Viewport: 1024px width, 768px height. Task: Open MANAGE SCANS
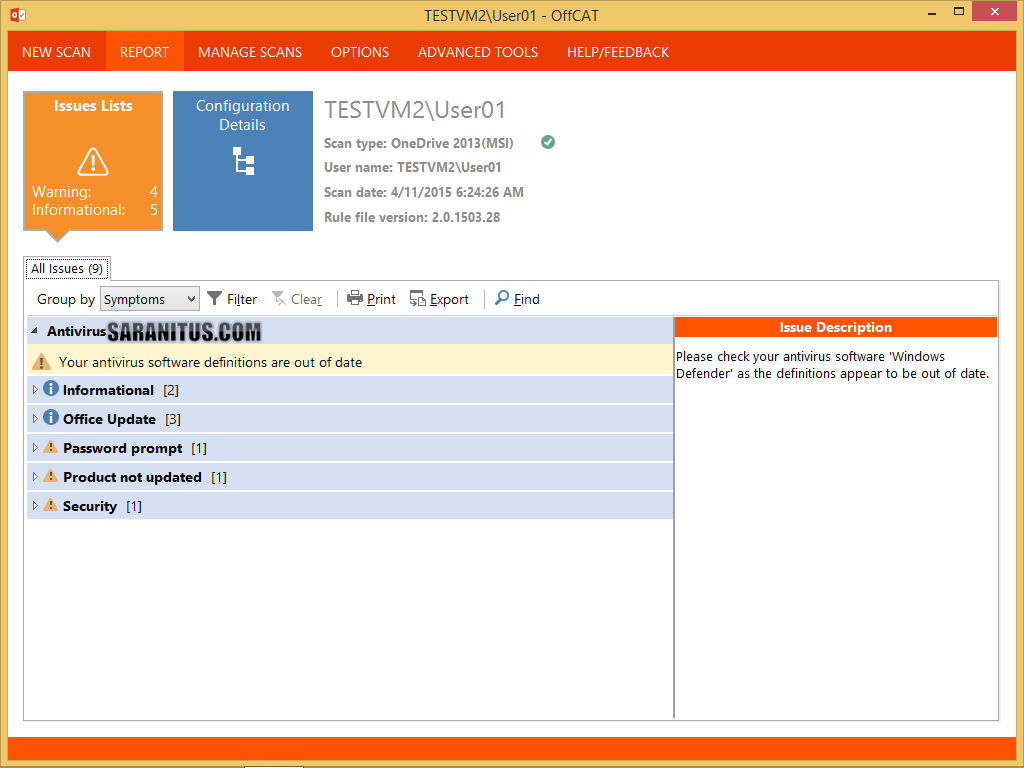(249, 52)
